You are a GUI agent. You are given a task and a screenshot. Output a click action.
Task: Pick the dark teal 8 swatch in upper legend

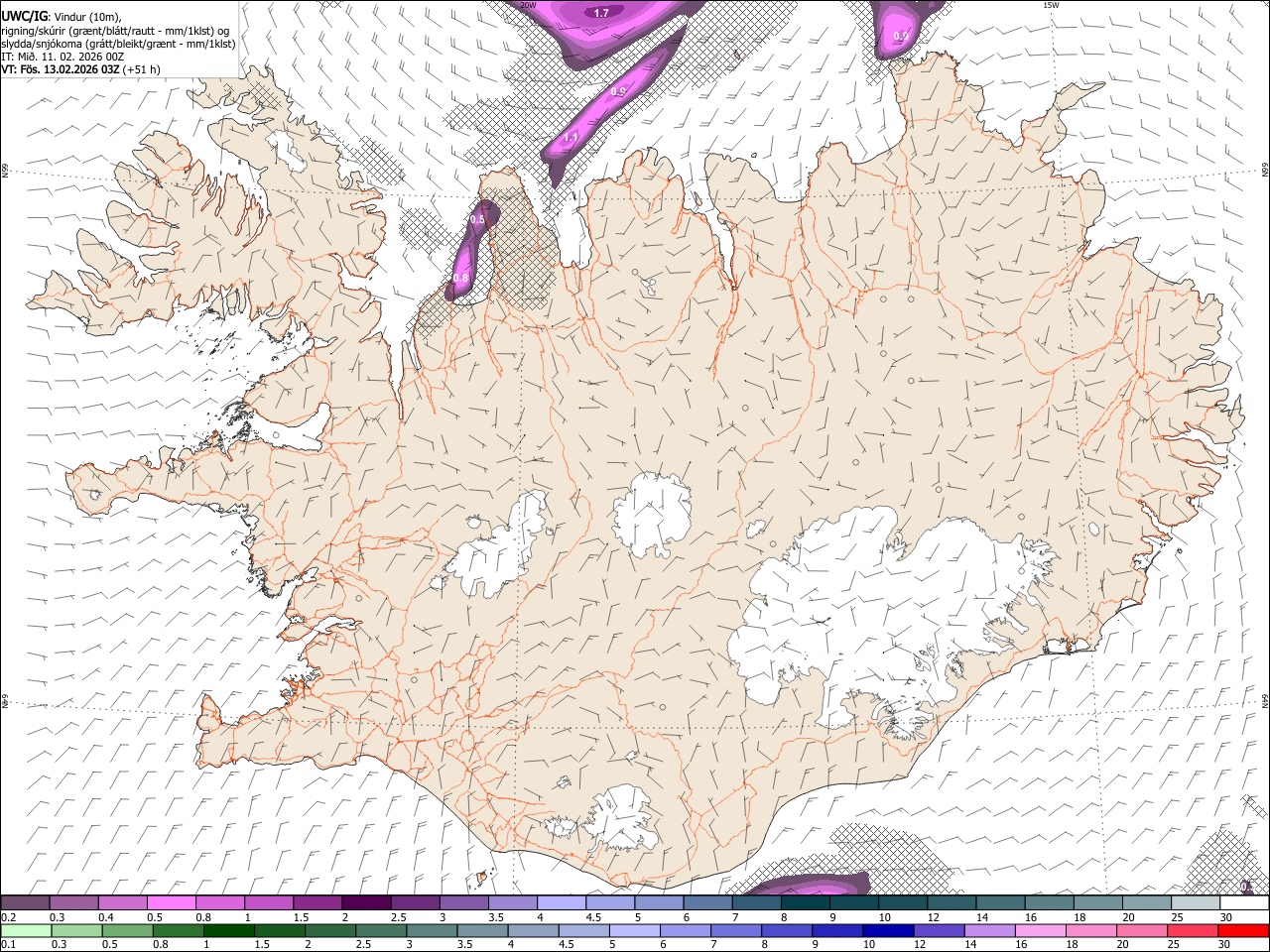(x=805, y=902)
